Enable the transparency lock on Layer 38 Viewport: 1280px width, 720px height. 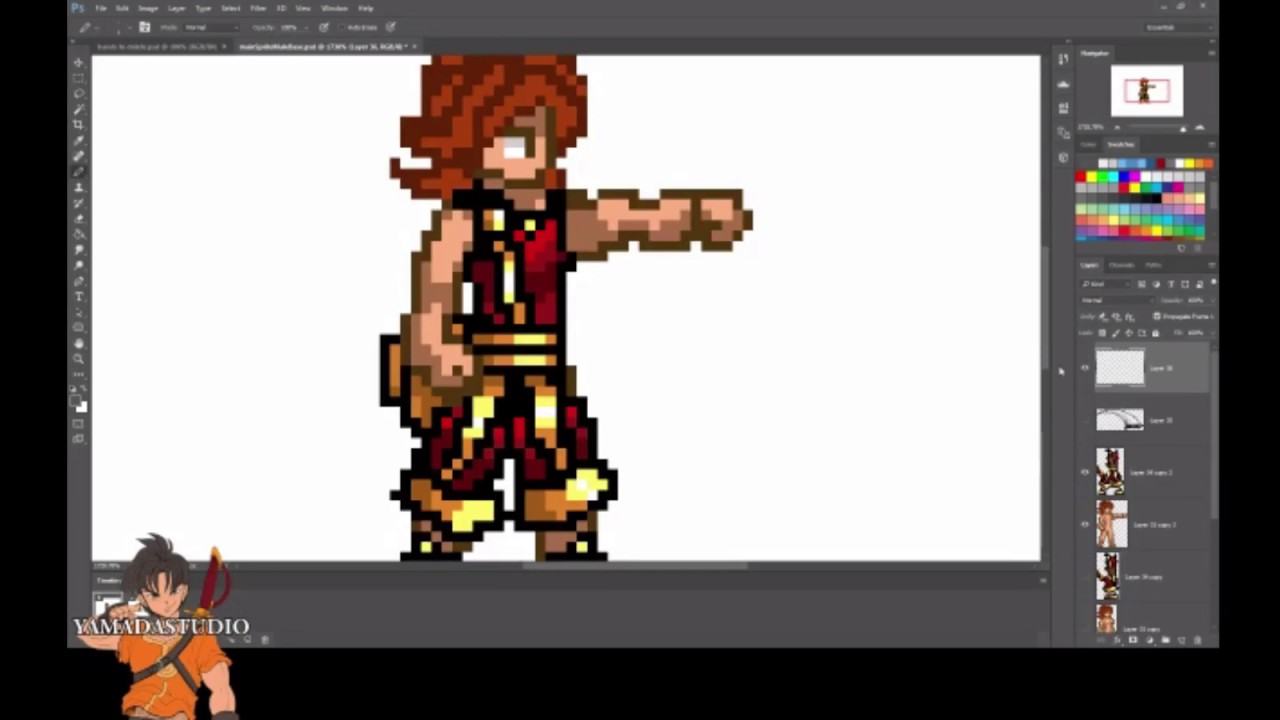click(1103, 333)
